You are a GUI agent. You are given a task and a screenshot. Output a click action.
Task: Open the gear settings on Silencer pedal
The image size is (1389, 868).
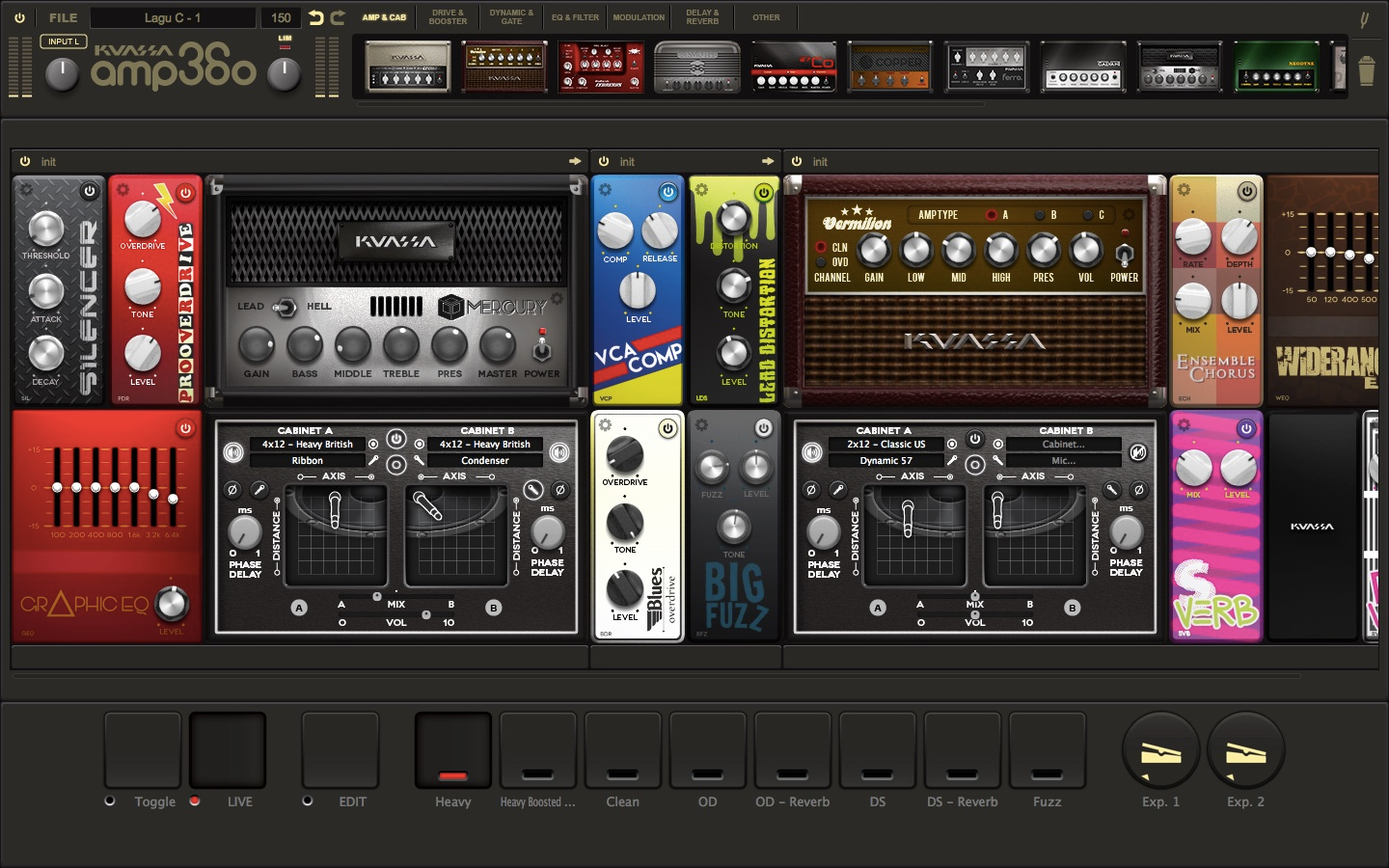[x=26, y=189]
